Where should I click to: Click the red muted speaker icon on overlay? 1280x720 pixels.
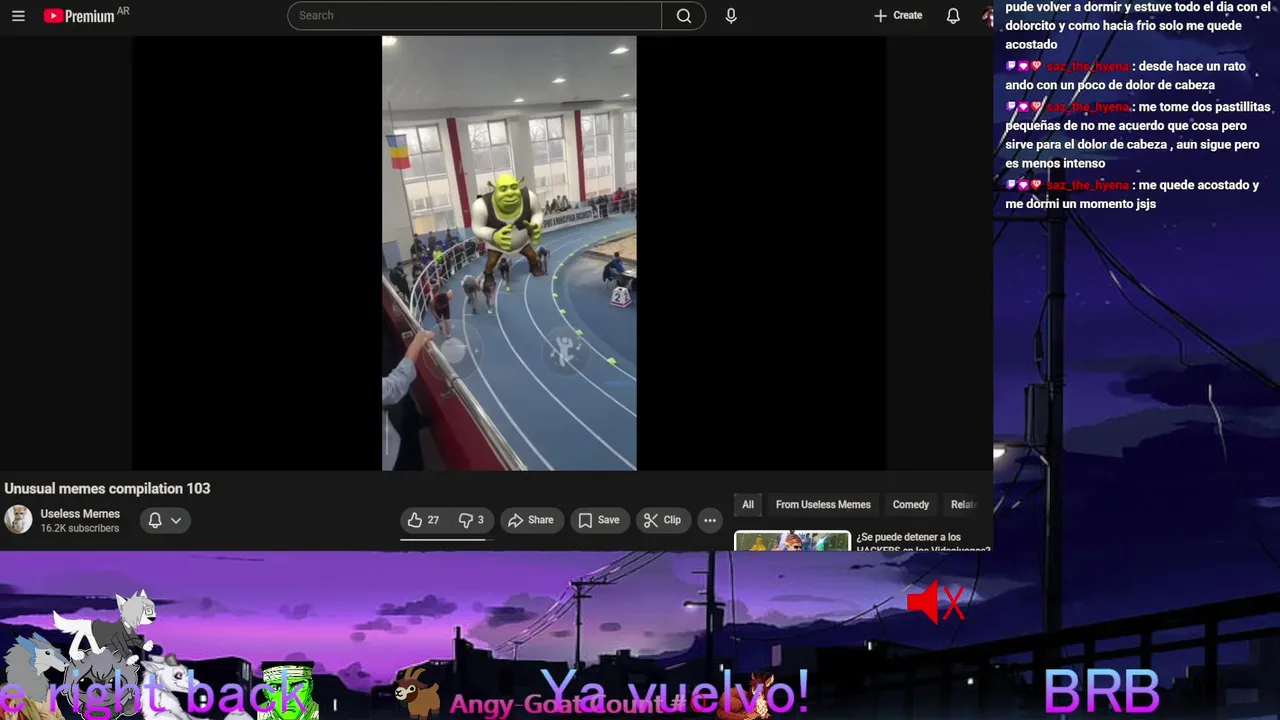click(935, 602)
